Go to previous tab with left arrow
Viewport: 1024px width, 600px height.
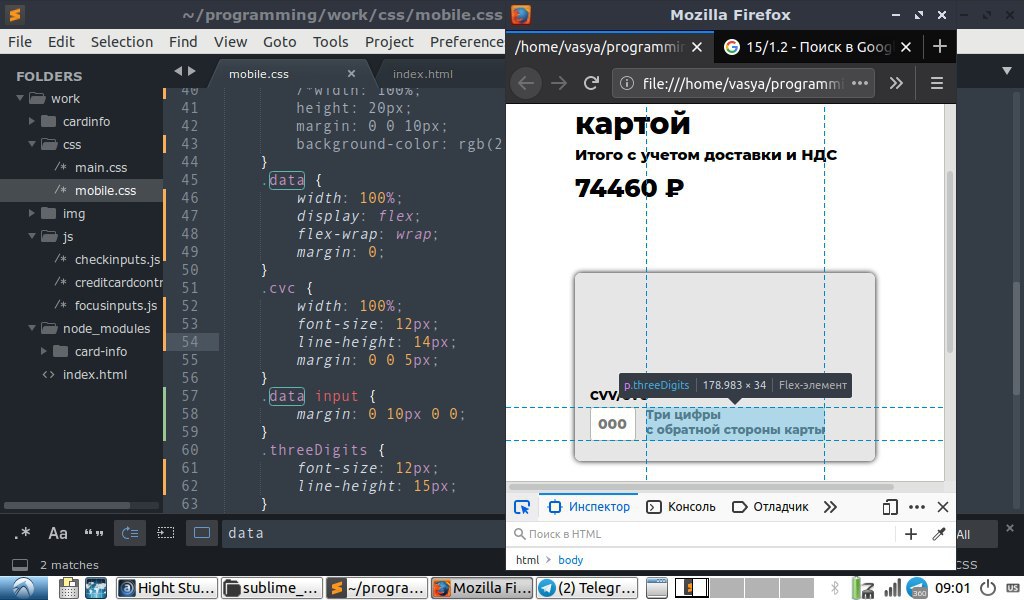pos(178,71)
